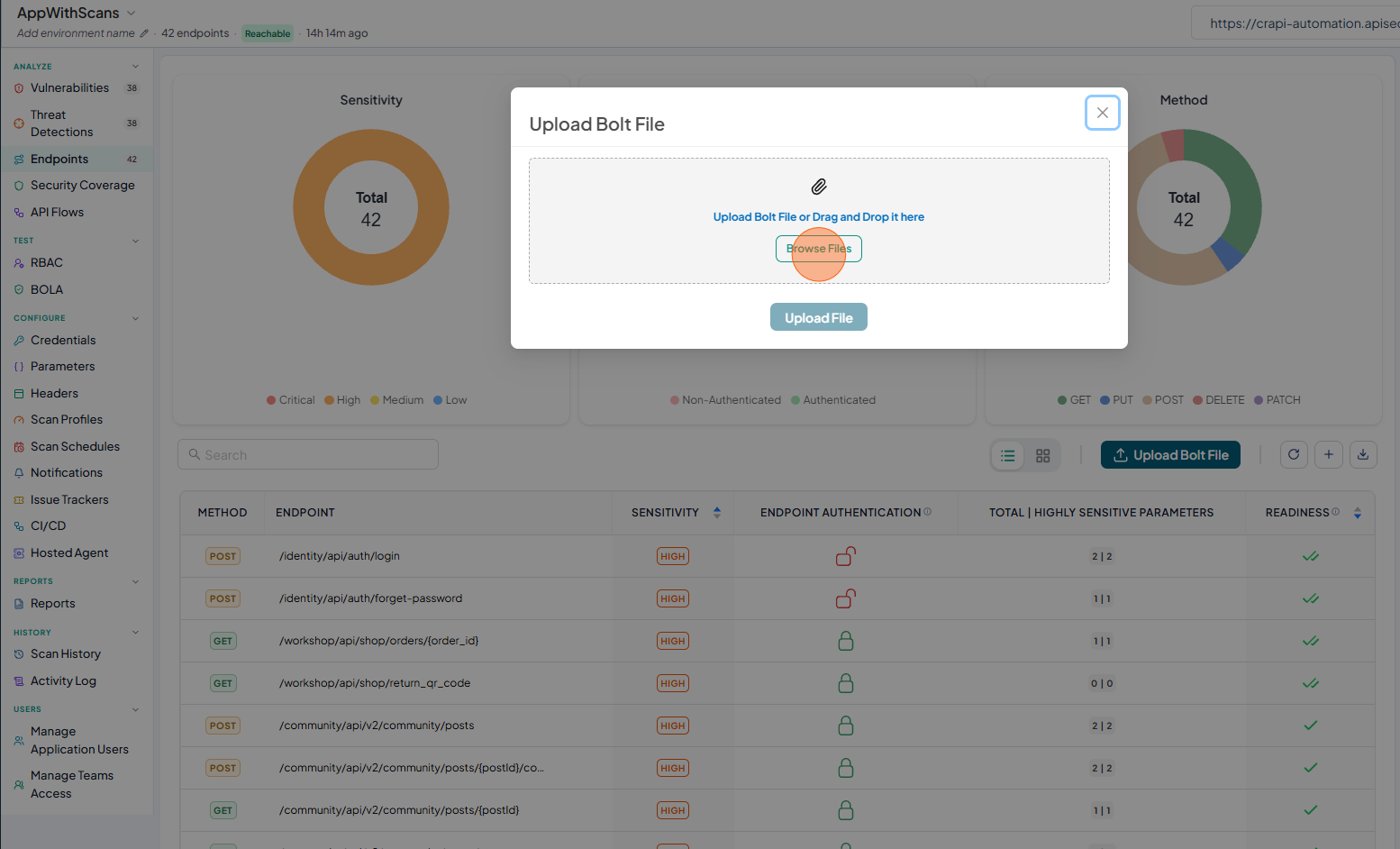Toggle the DELETE method legend item
This screenshot has height=849, width=1400.
(x=1219, y=400)
